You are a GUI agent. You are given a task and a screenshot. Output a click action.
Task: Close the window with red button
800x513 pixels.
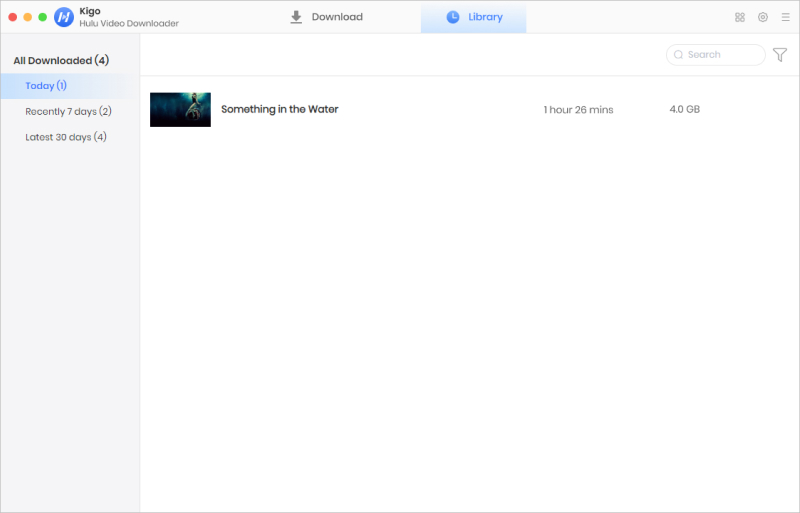click(x=13, y=17)
